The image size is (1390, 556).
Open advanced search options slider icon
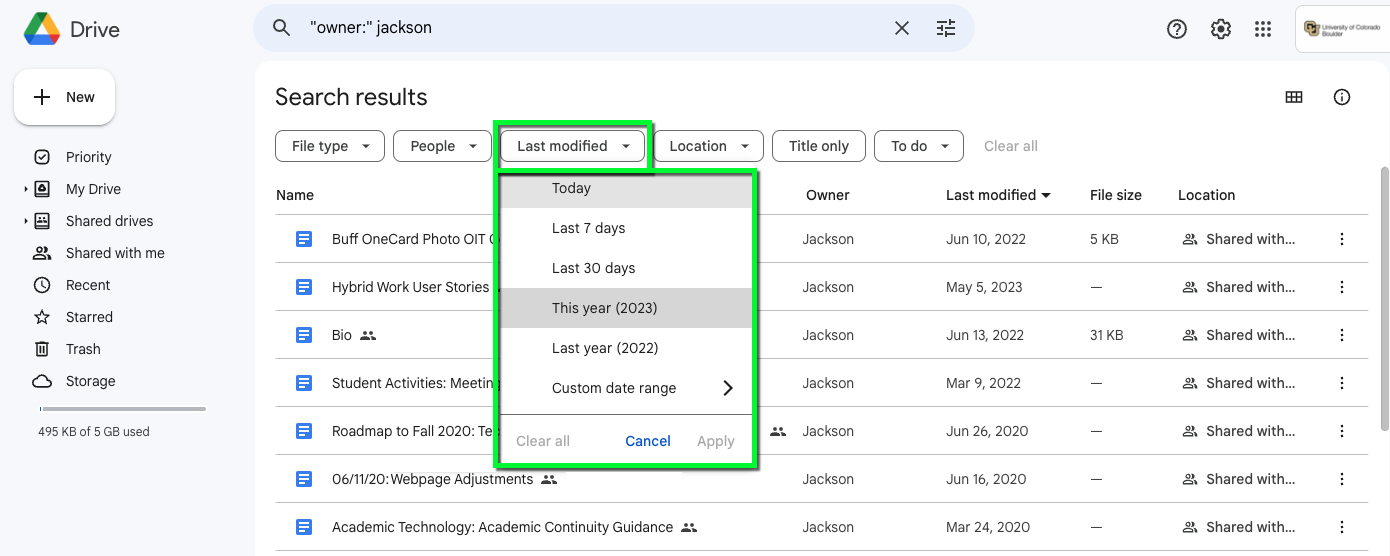tap(946, 28)
